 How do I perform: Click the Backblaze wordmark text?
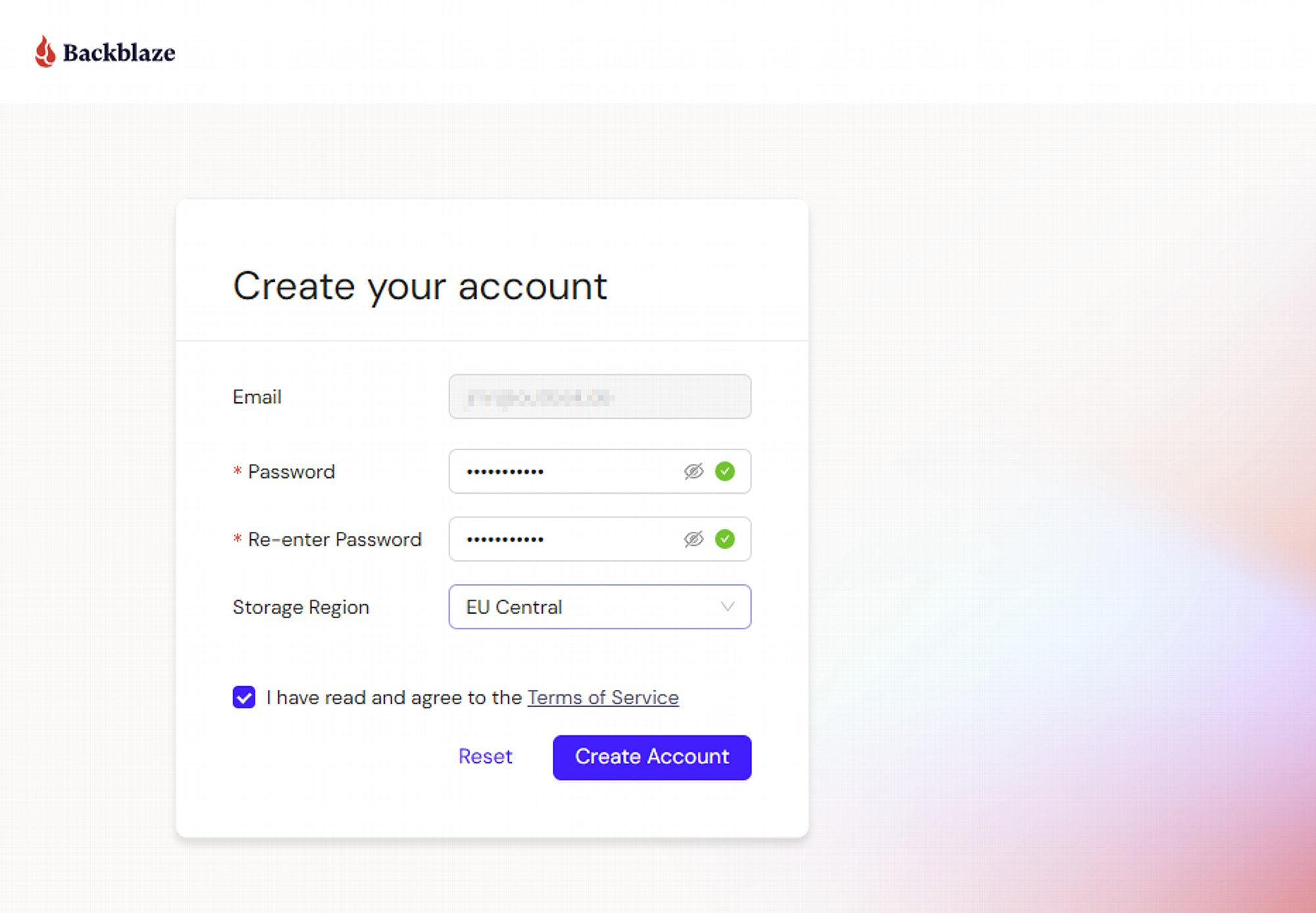119,53
